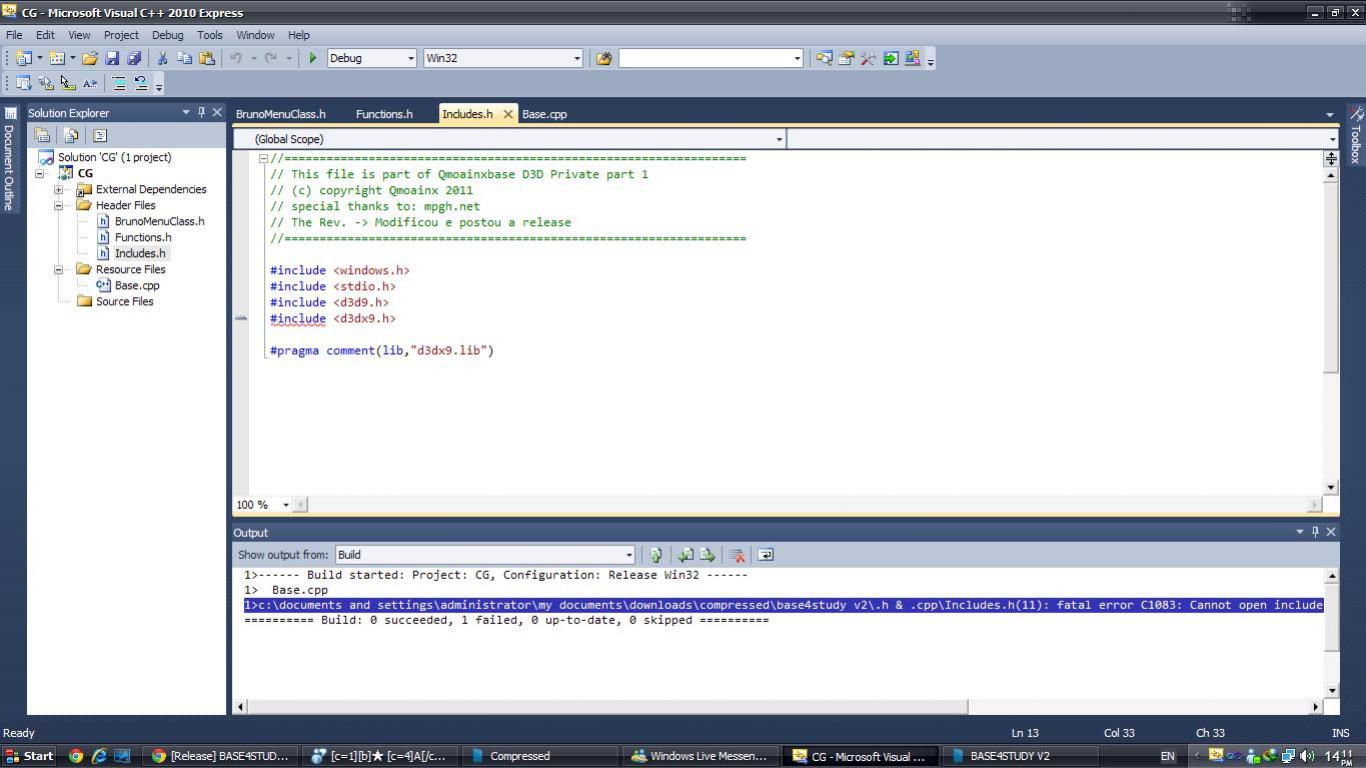This screenshot has height=768, width=1366.
Task: Collapse the Resource Files folder
Action: [59, 269]
